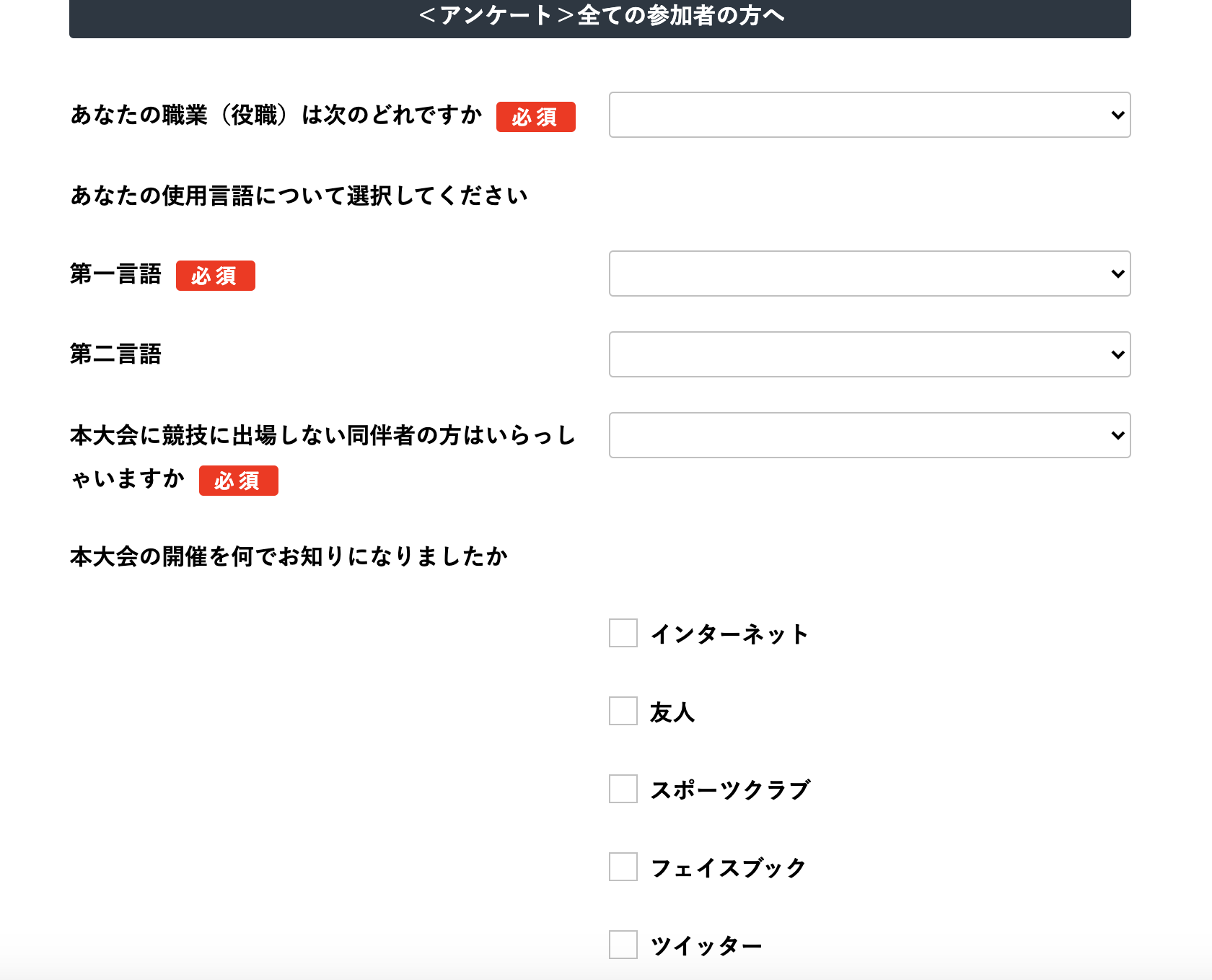
Task: Check the スポーツクラブ checkbox
Action: [x=623, y=789]
